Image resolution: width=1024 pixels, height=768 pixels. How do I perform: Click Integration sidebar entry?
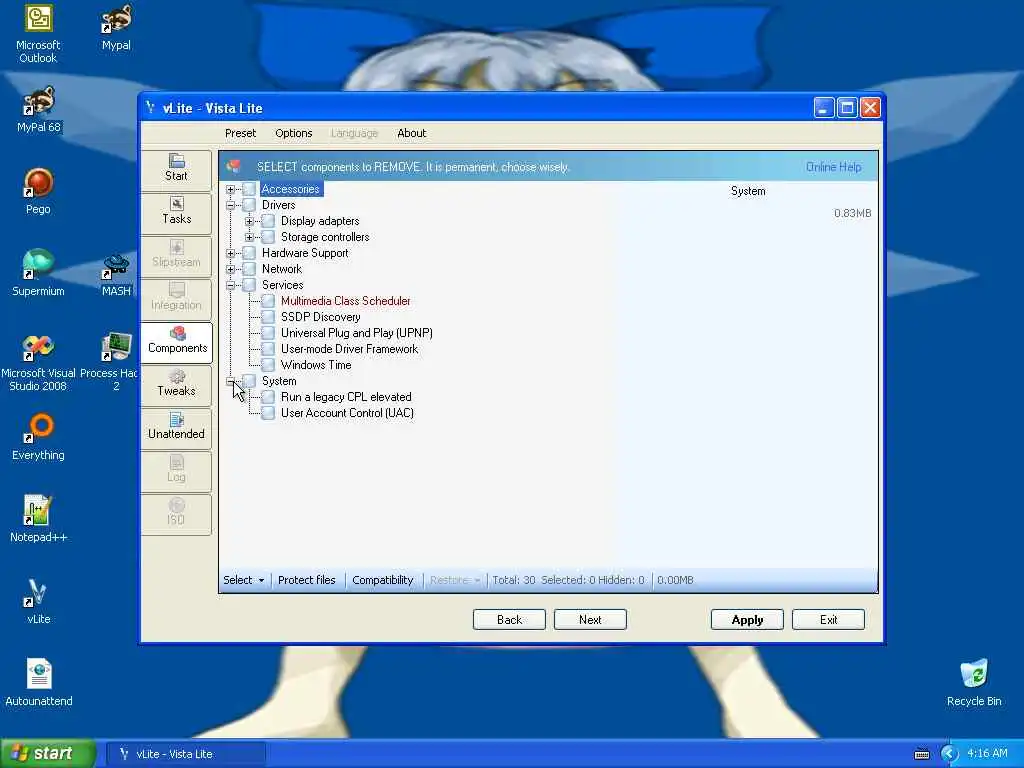[176, 298]
